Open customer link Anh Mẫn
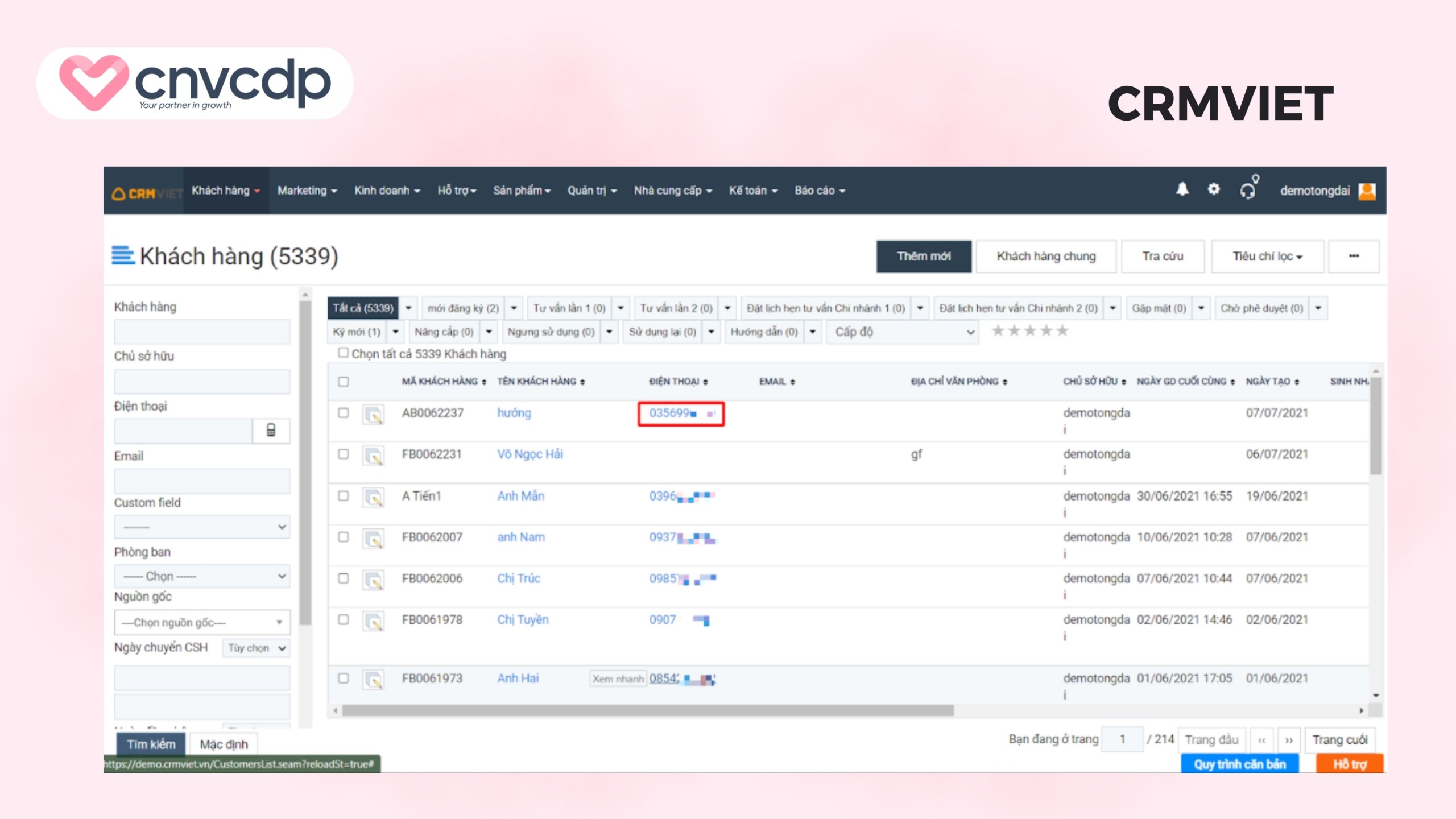1456x819 pixels. (x=520, y=496)
